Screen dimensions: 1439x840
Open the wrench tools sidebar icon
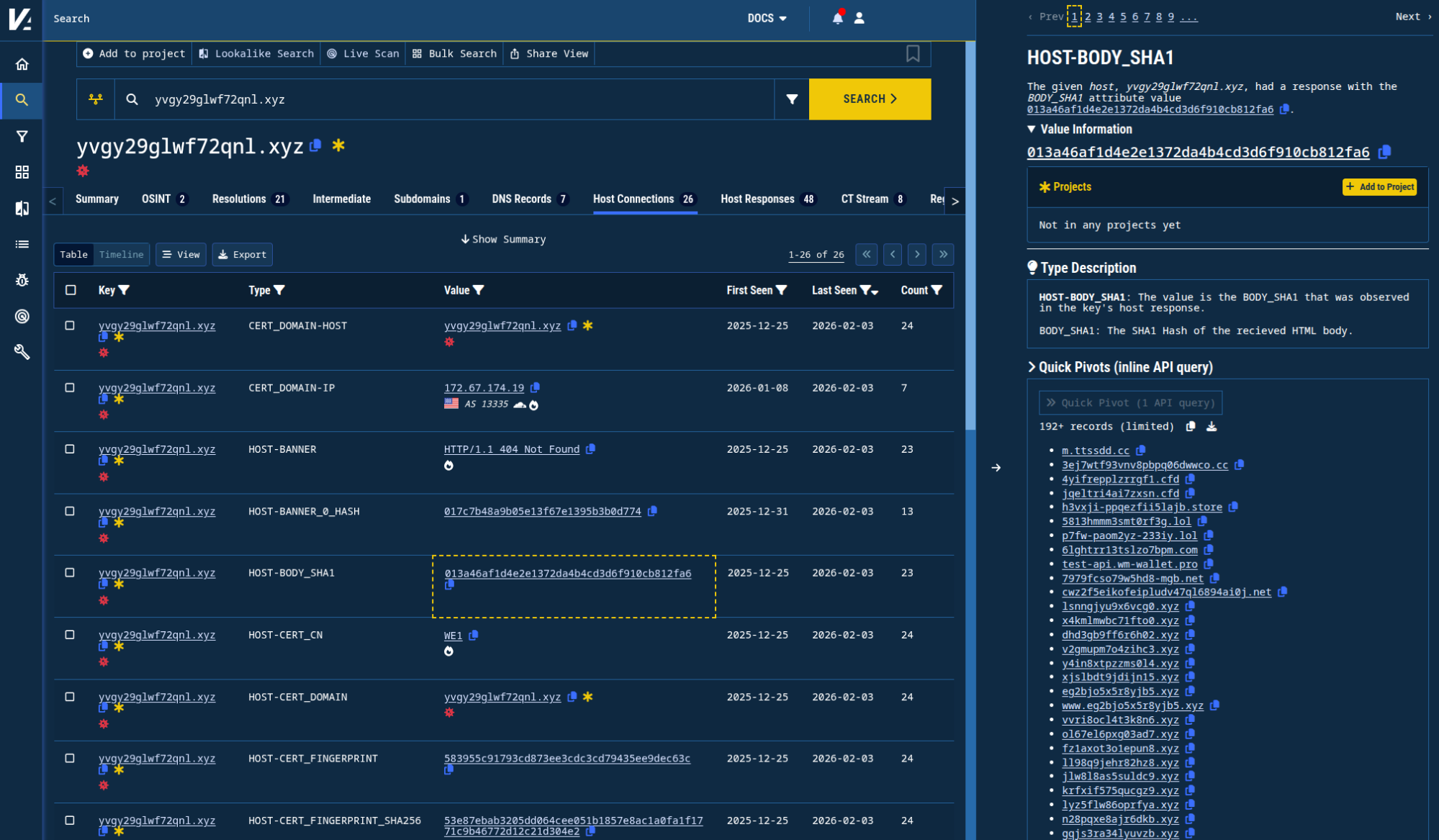(x=22, y=352)
